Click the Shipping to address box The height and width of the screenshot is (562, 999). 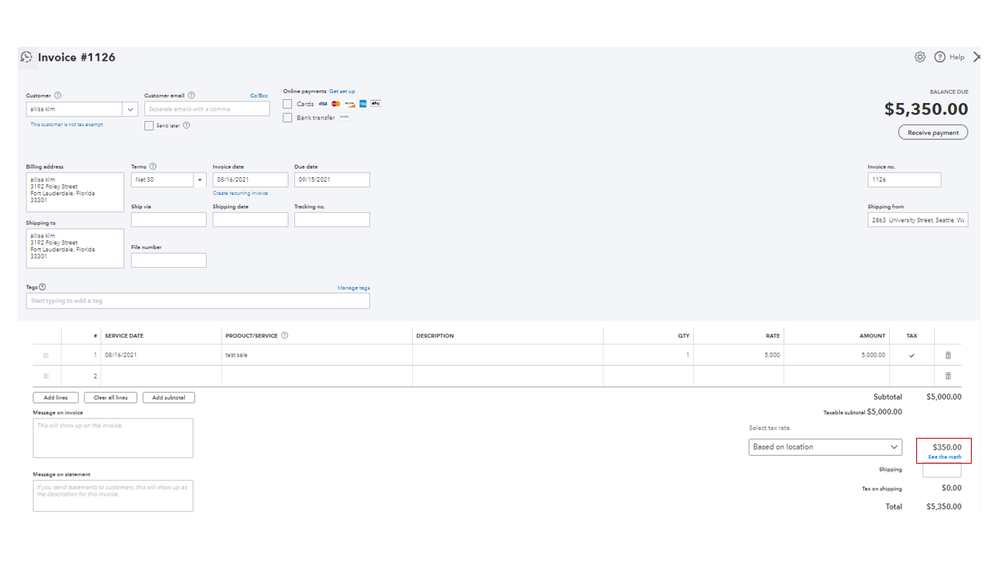coord(75,248)
